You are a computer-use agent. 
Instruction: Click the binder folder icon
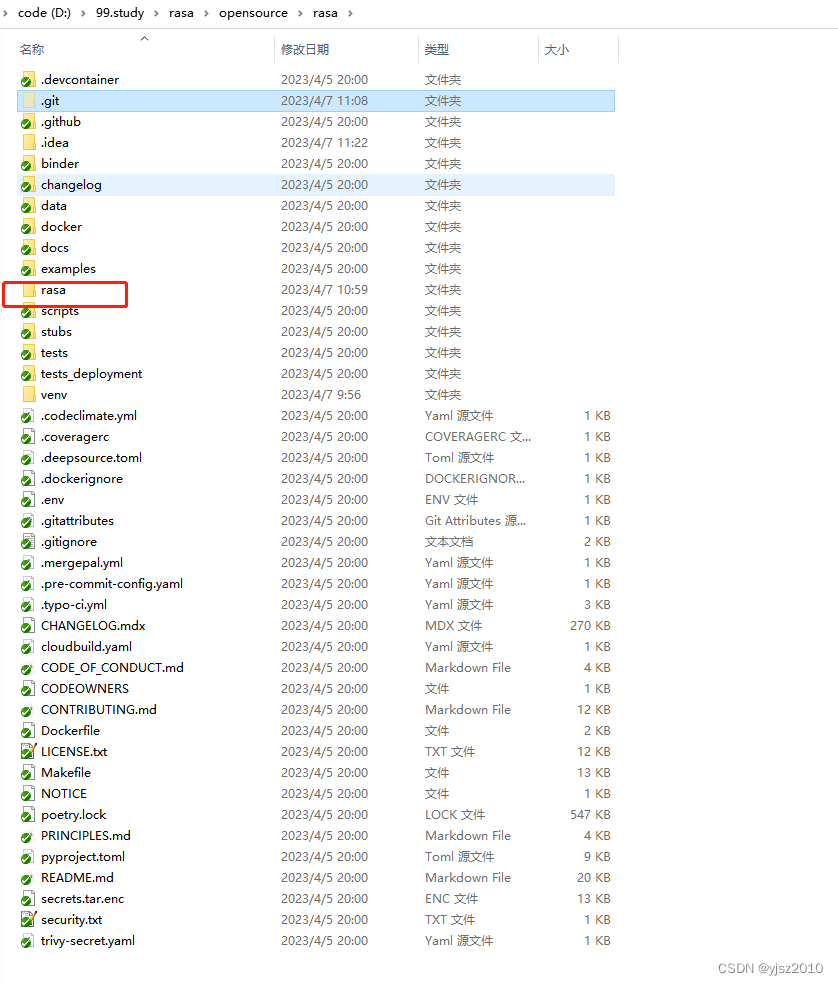pyautogui.click(x=28, y=164)
